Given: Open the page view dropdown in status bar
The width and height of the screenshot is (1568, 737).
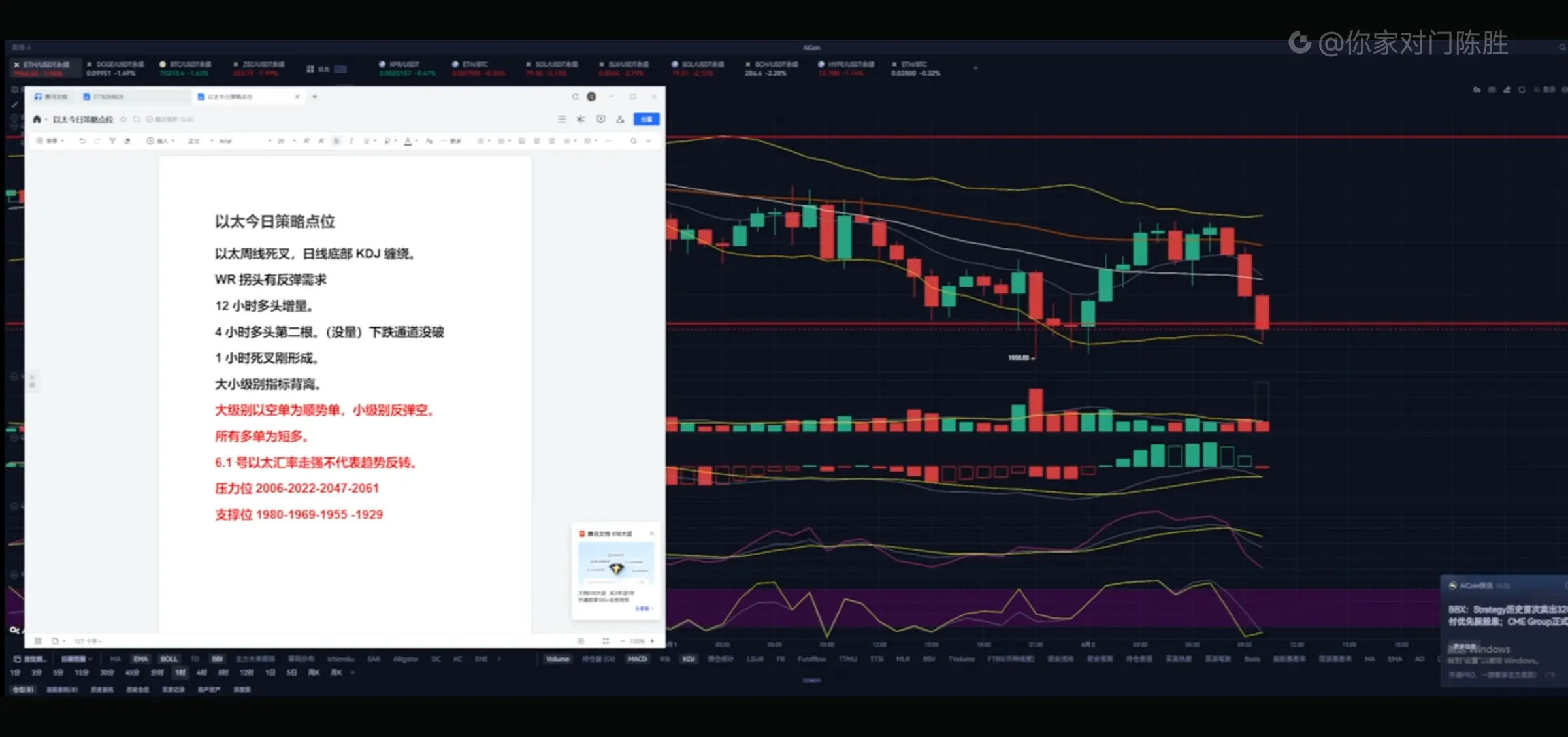Looking at the screenshot, I should point(59,641).
